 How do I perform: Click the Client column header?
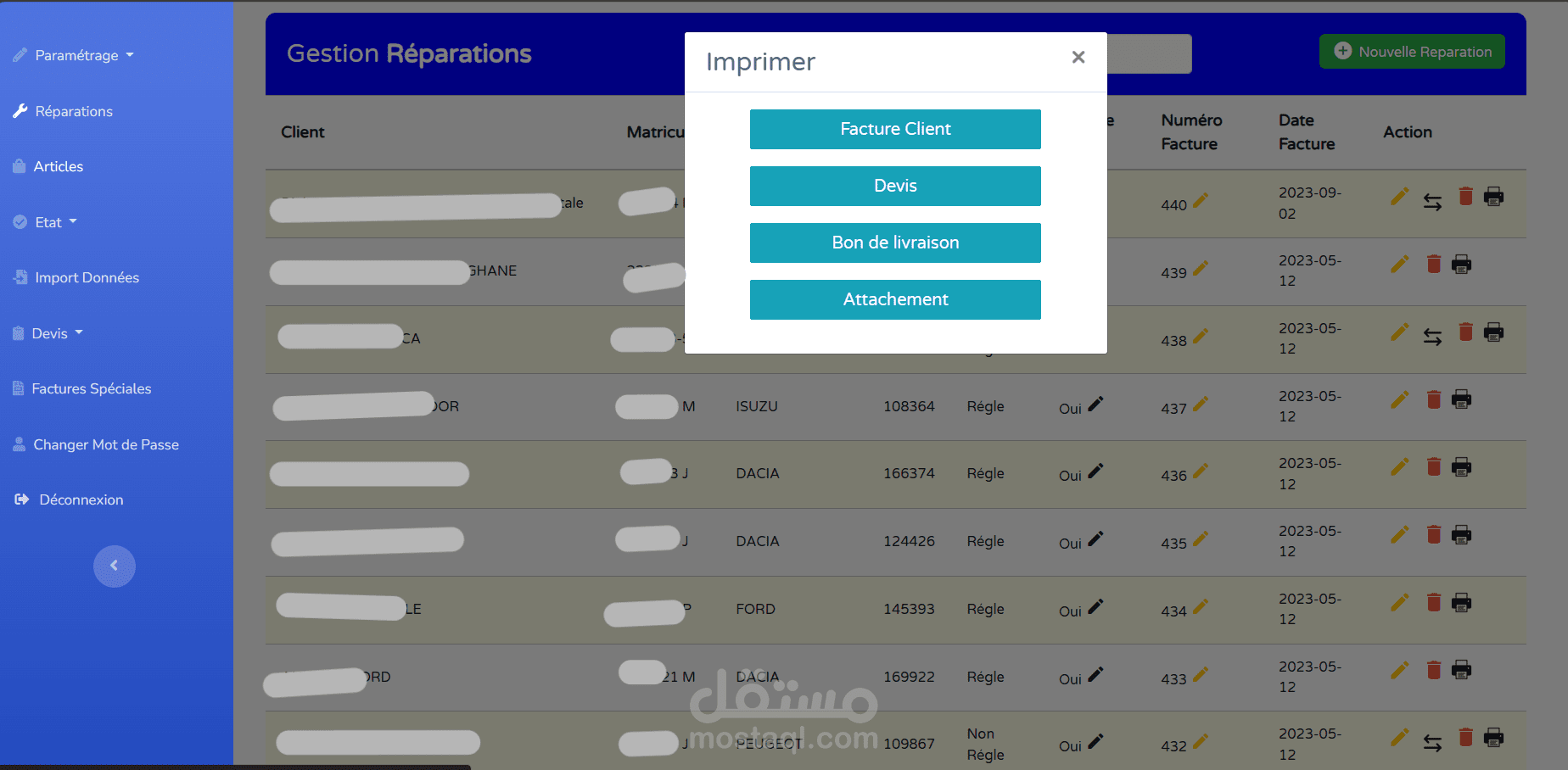coord(303,132)
